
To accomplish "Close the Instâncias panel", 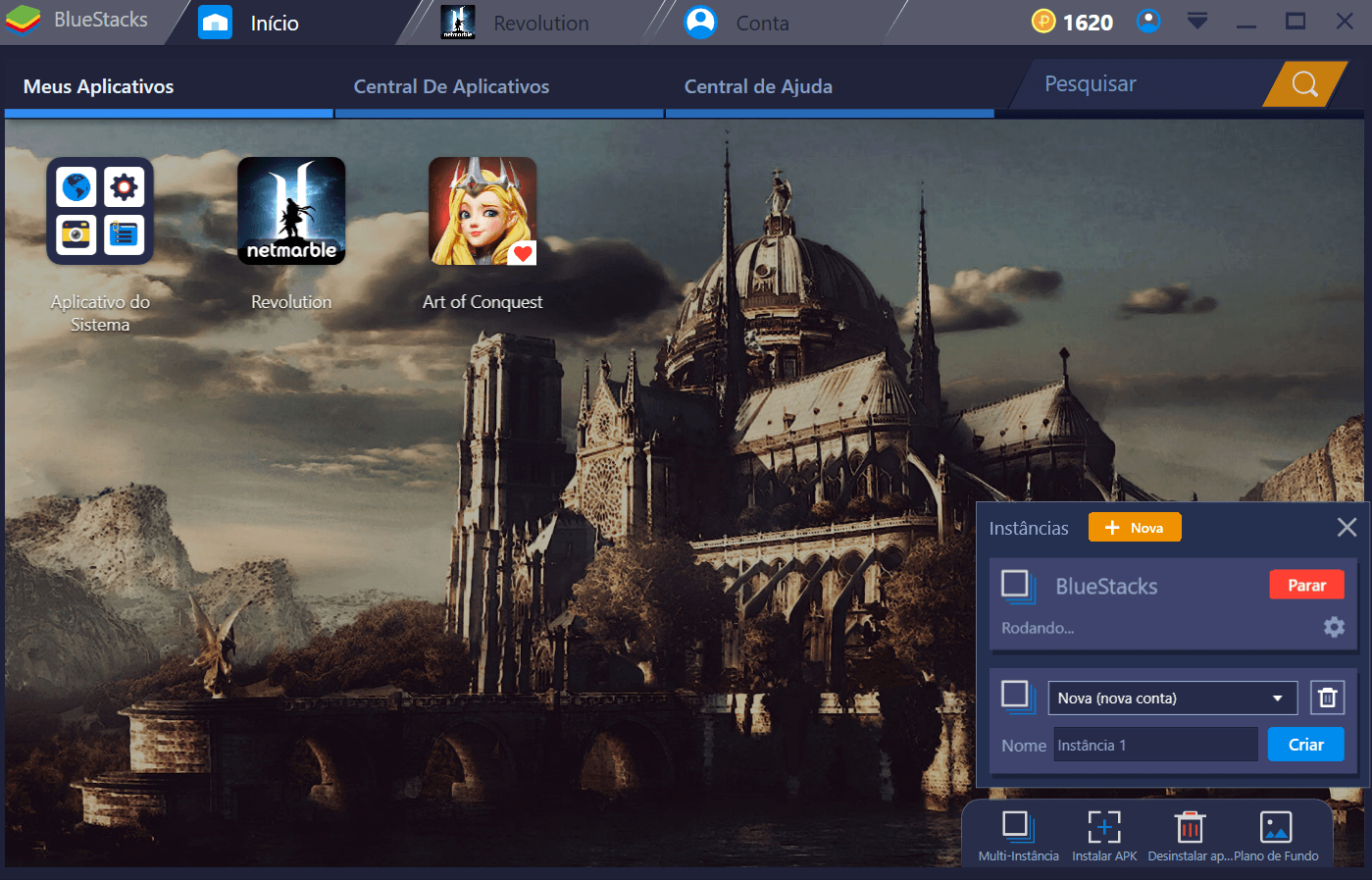I will (1347, 528).
